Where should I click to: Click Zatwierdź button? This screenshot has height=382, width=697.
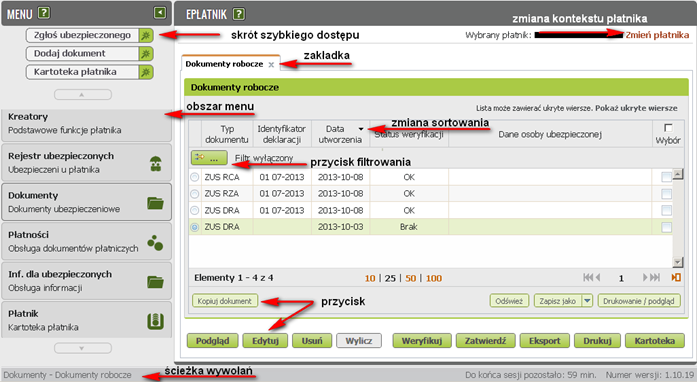point(485,341)
